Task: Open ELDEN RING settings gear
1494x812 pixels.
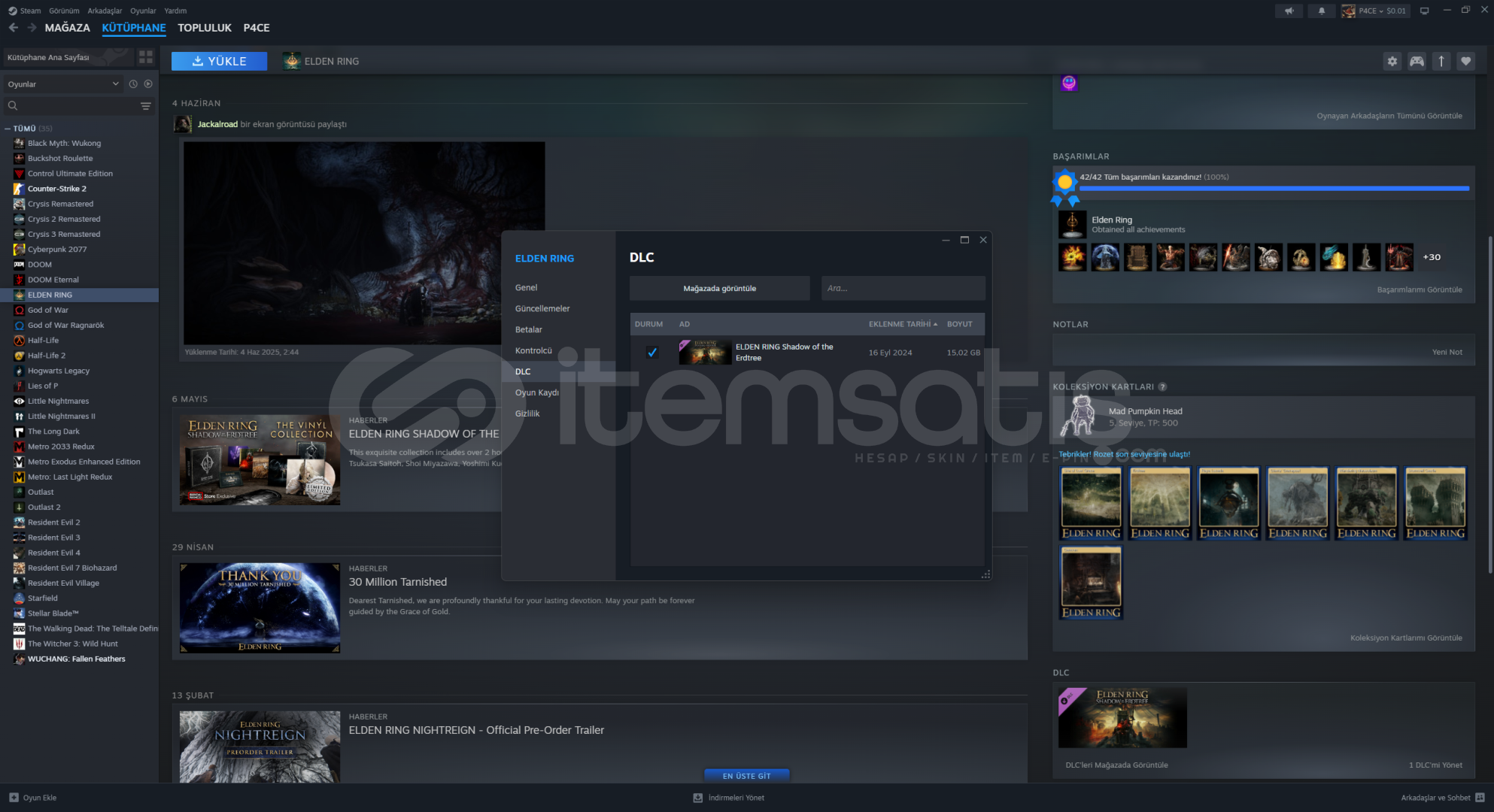Action: 1392,62
